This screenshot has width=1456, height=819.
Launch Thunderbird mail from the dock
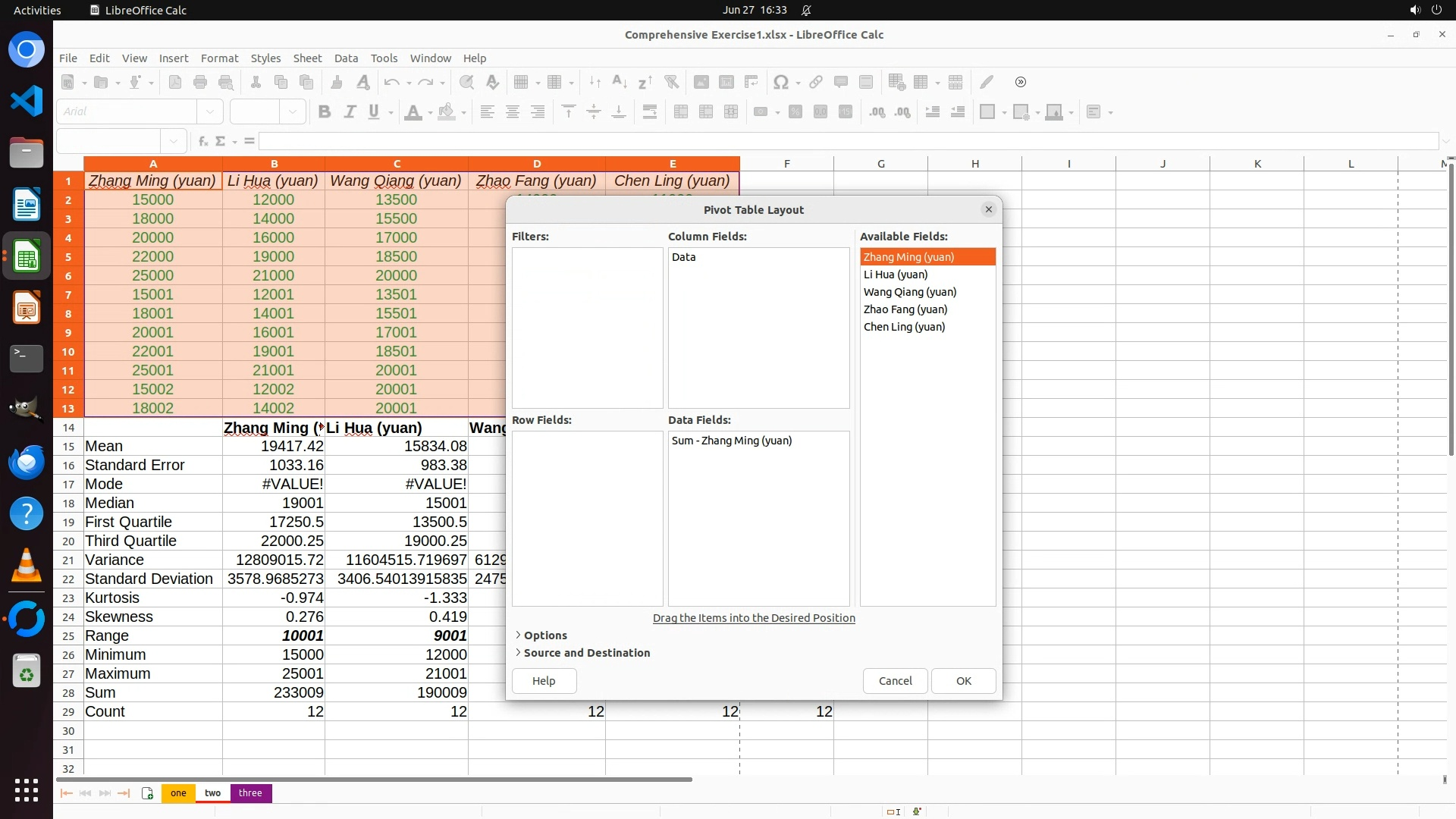click(x=27, y=462)
